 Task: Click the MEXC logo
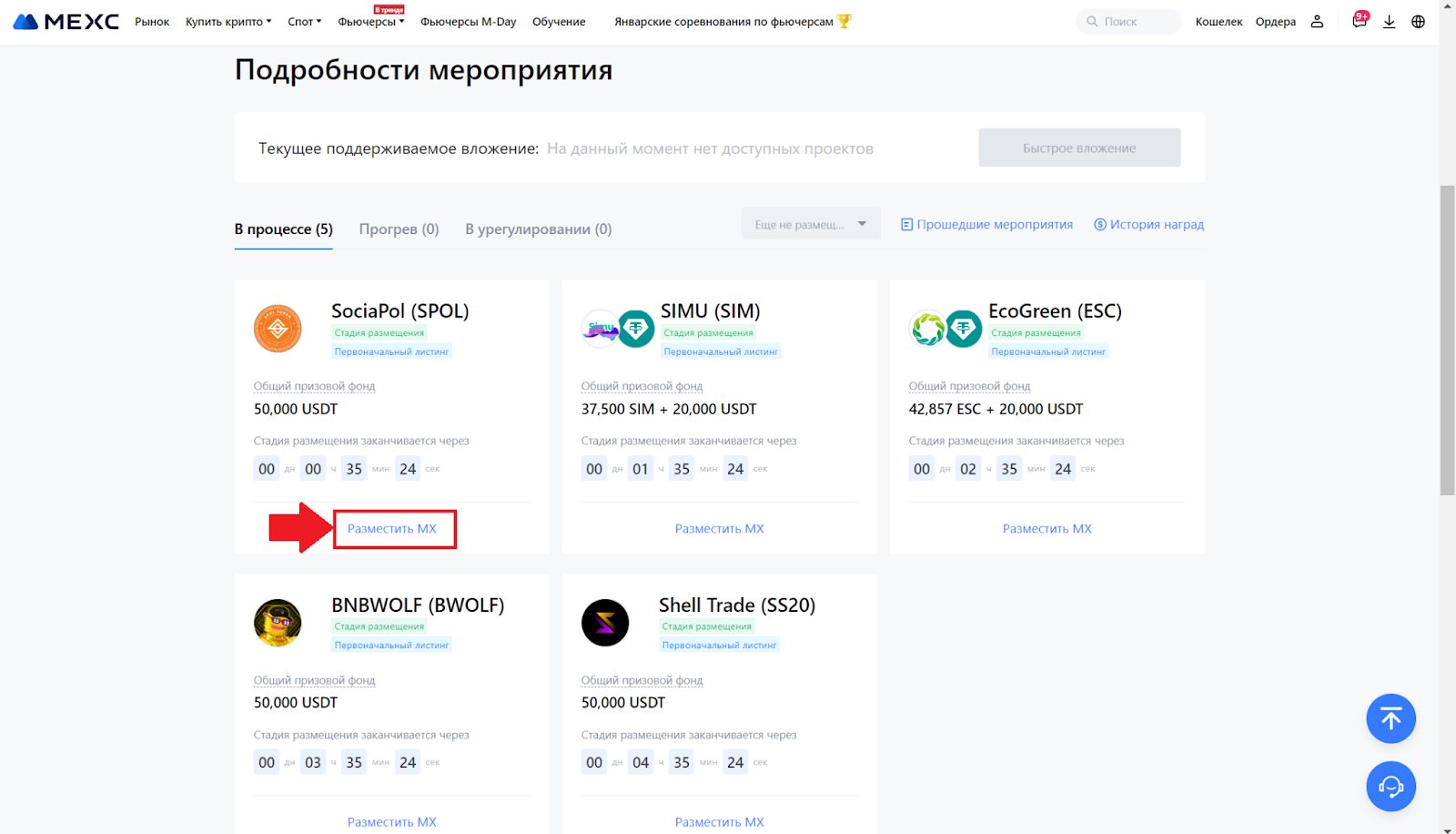[66, 21]
